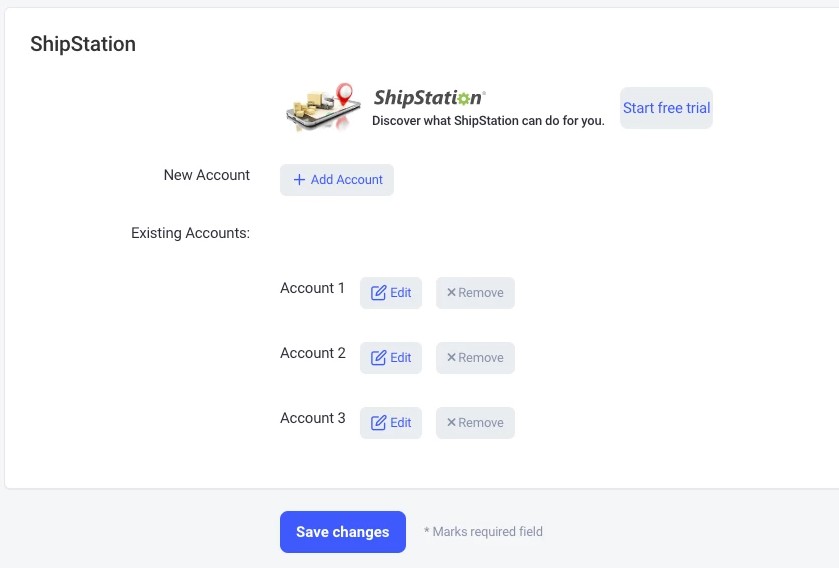Click the ShipStation section heading
Screen dimensions: 839x568
[x=83, y=44]
